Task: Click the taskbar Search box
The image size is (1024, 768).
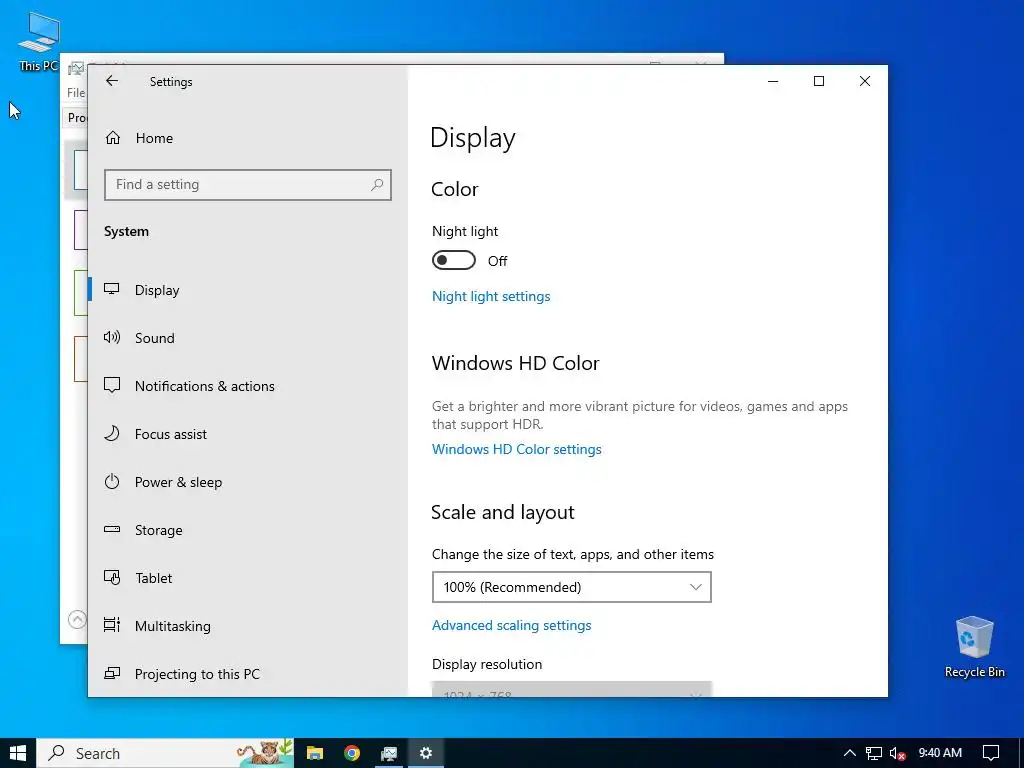Action: pos(165,753)
